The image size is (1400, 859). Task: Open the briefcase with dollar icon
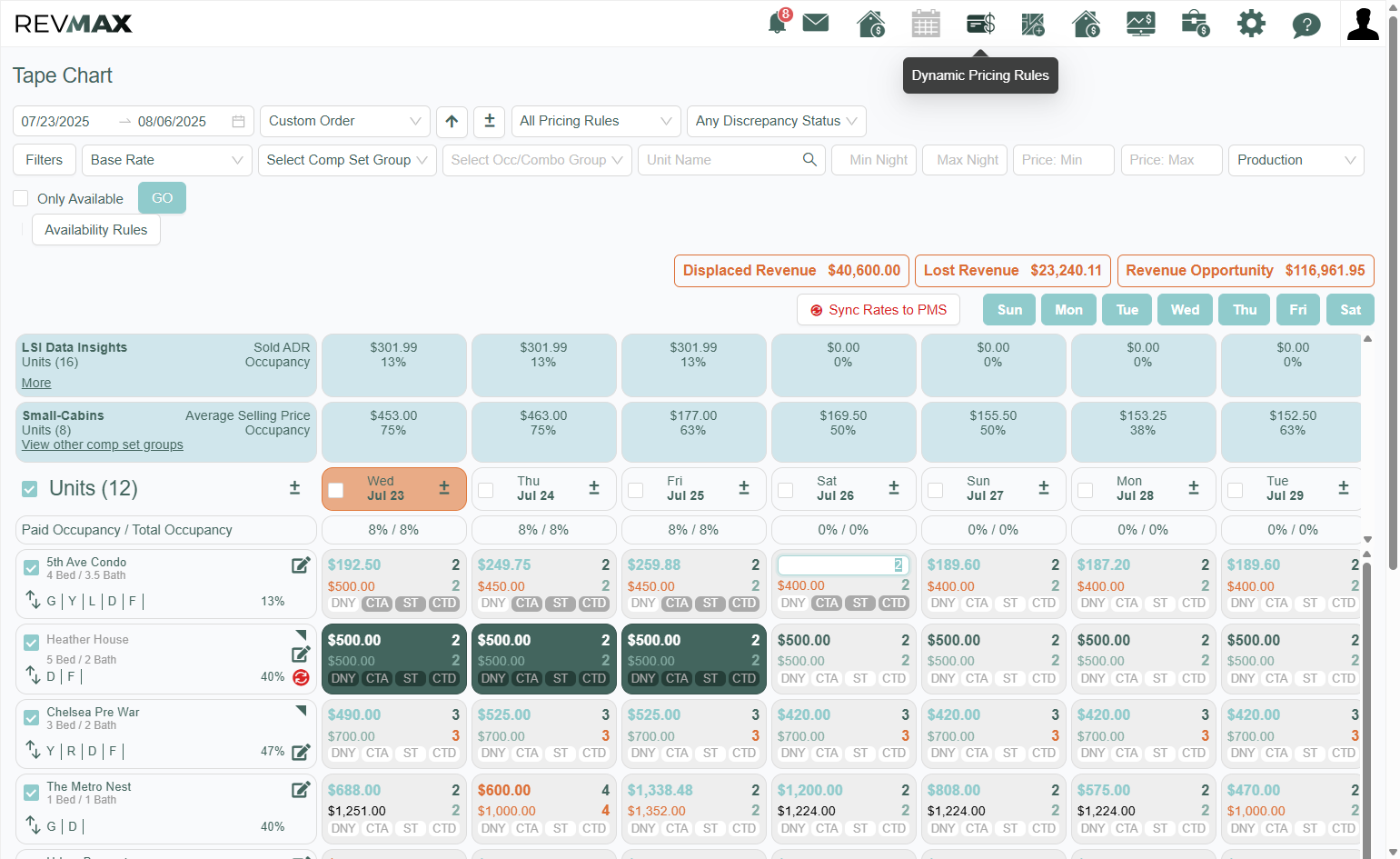(1196, 24)
